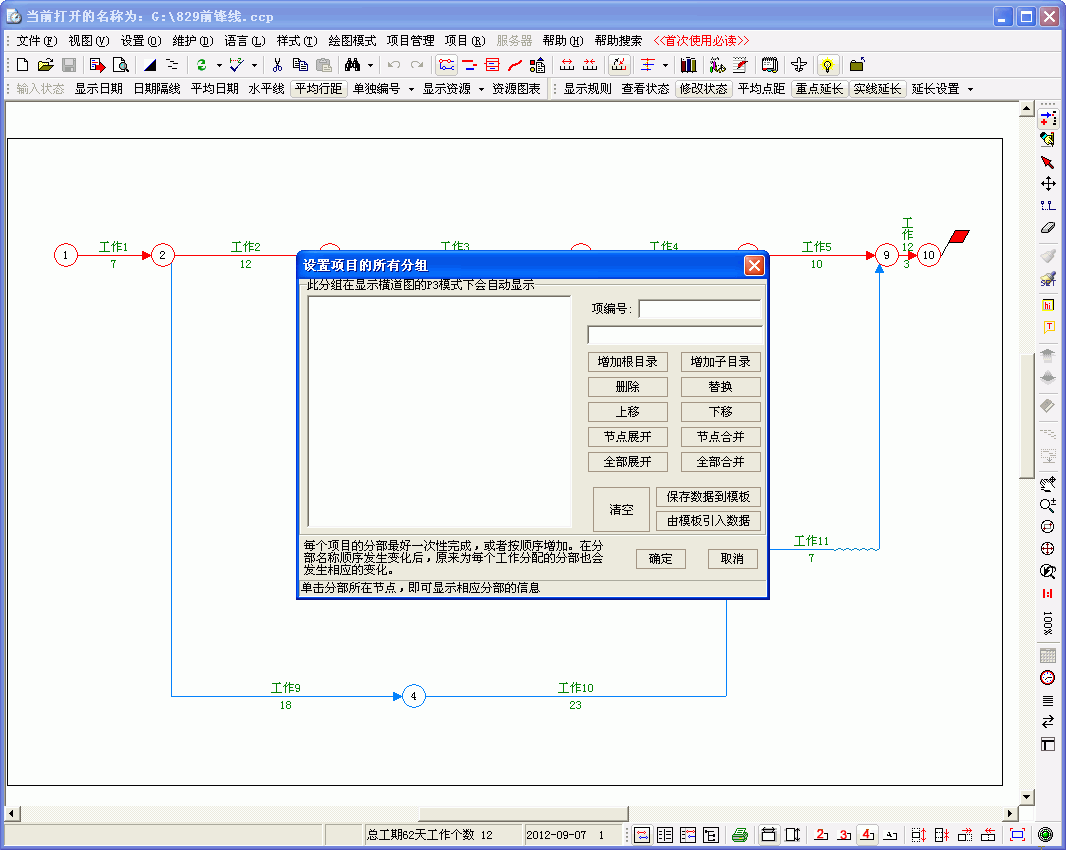Screen dimensions: 1066x850
Task: Click the tree structure view status icon
Action: coord(711,835)
